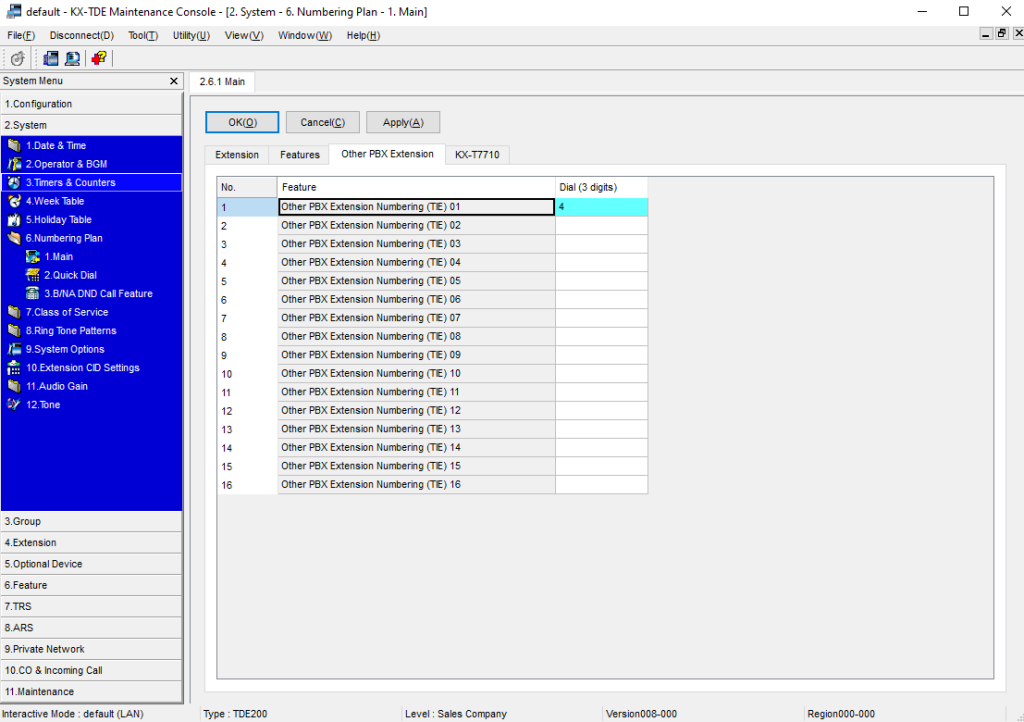Switch to the KX-T7710 tab
This screenshot has height=722, width=1024.
click(477, 155)
